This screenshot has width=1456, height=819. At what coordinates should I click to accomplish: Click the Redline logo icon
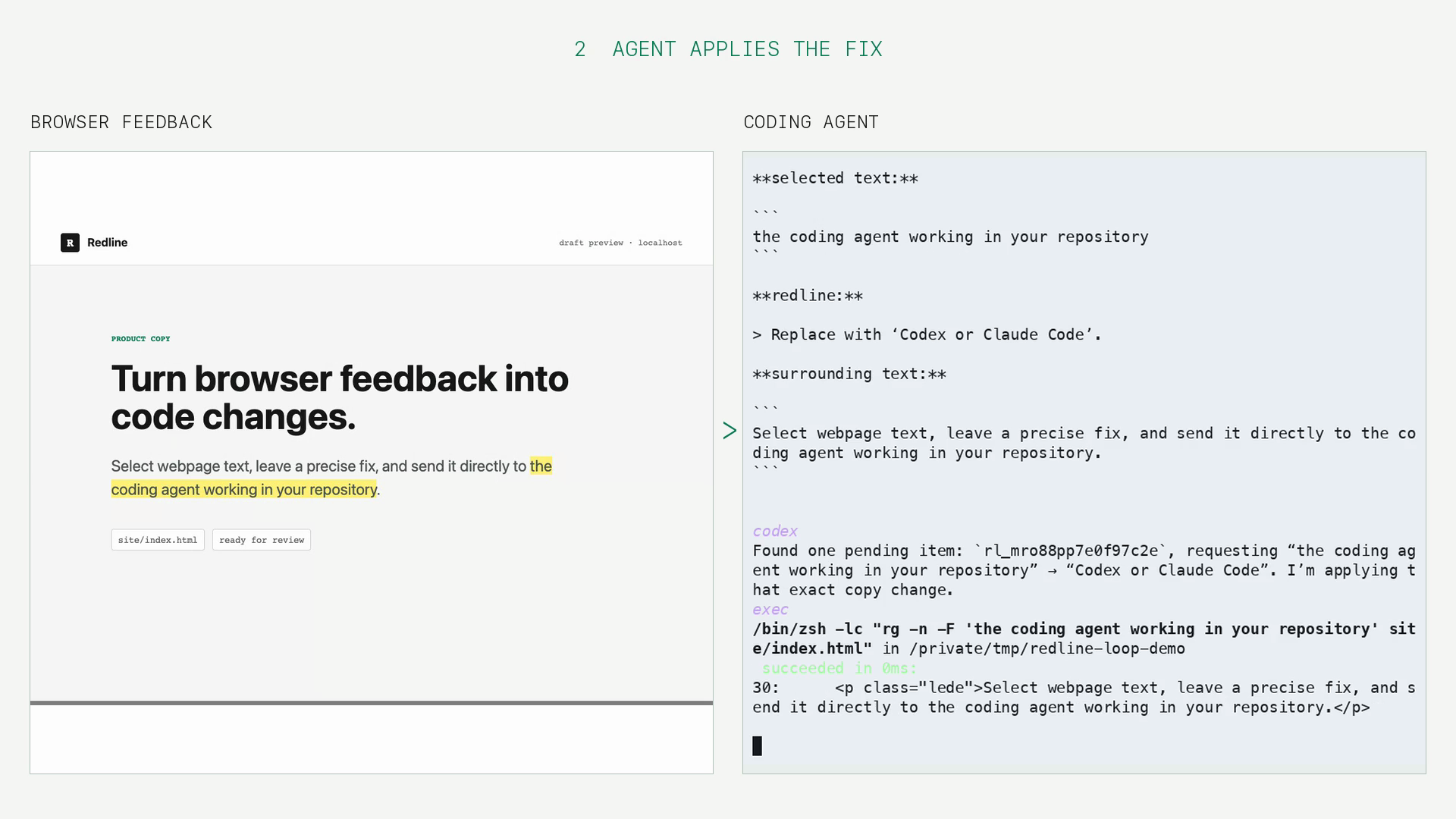[70, 243]
